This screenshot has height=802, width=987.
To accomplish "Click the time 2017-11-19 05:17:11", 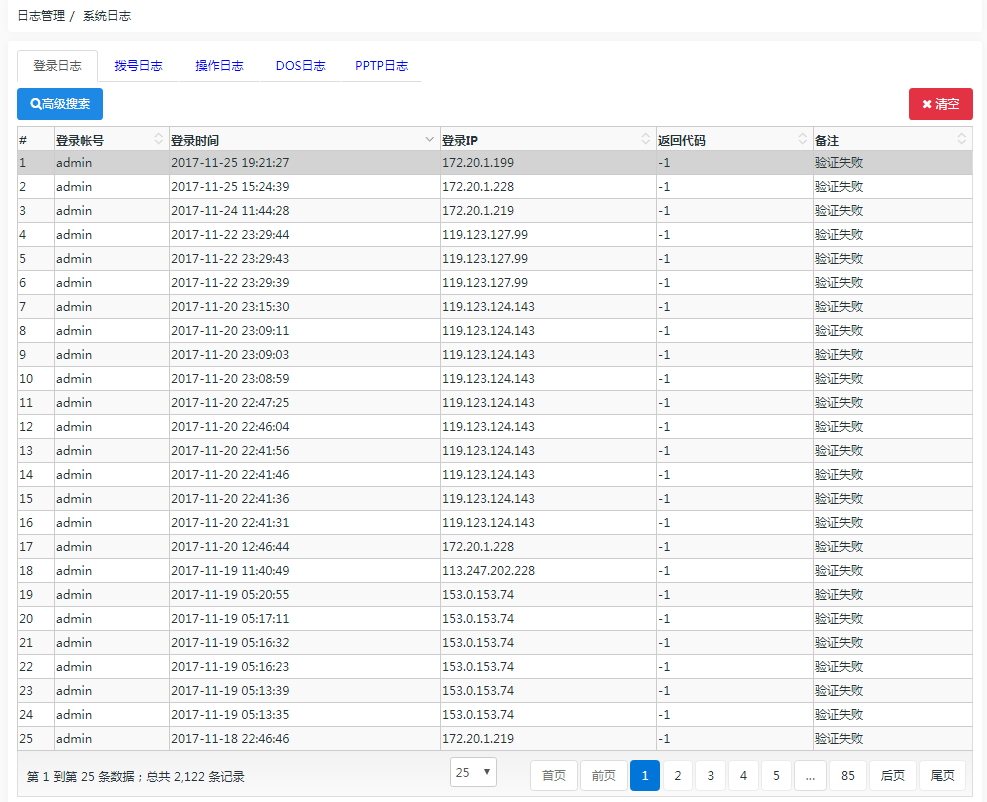I will (230, 618).
